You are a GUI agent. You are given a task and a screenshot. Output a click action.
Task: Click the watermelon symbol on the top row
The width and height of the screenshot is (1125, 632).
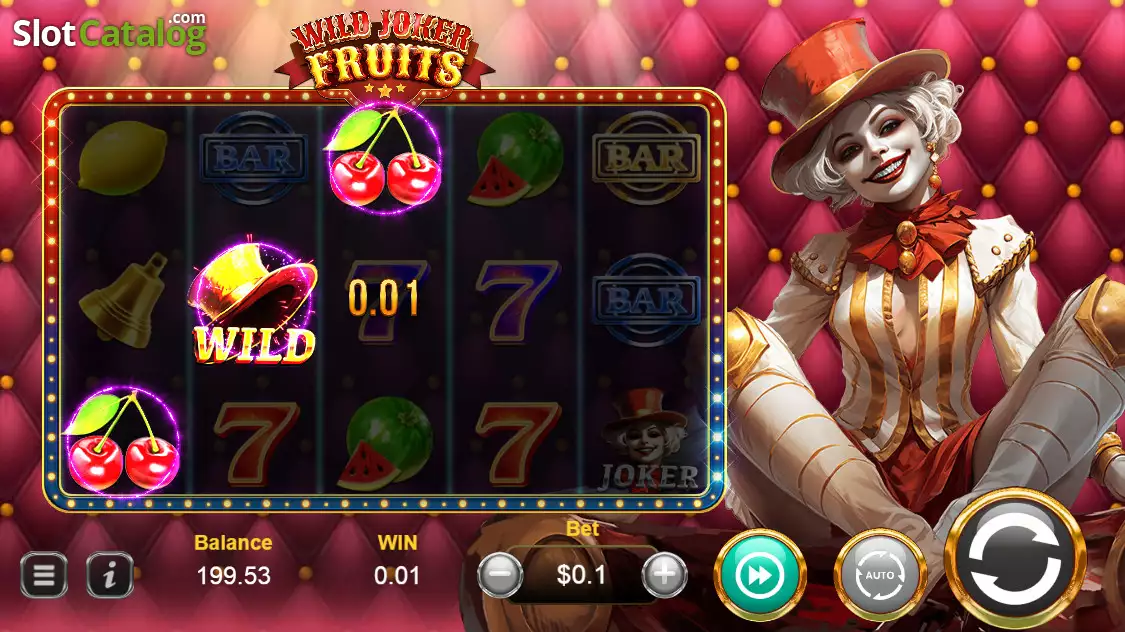click(516, 159)
